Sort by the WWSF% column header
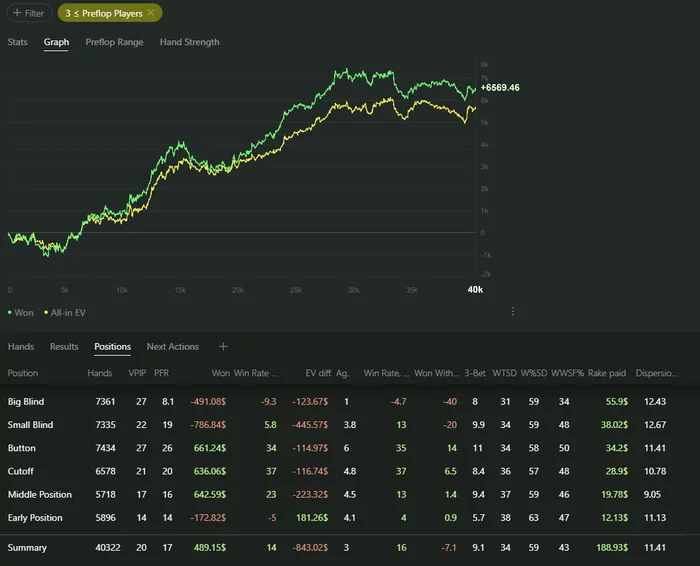This screenshot has height=566, width=700. [567, 373]
